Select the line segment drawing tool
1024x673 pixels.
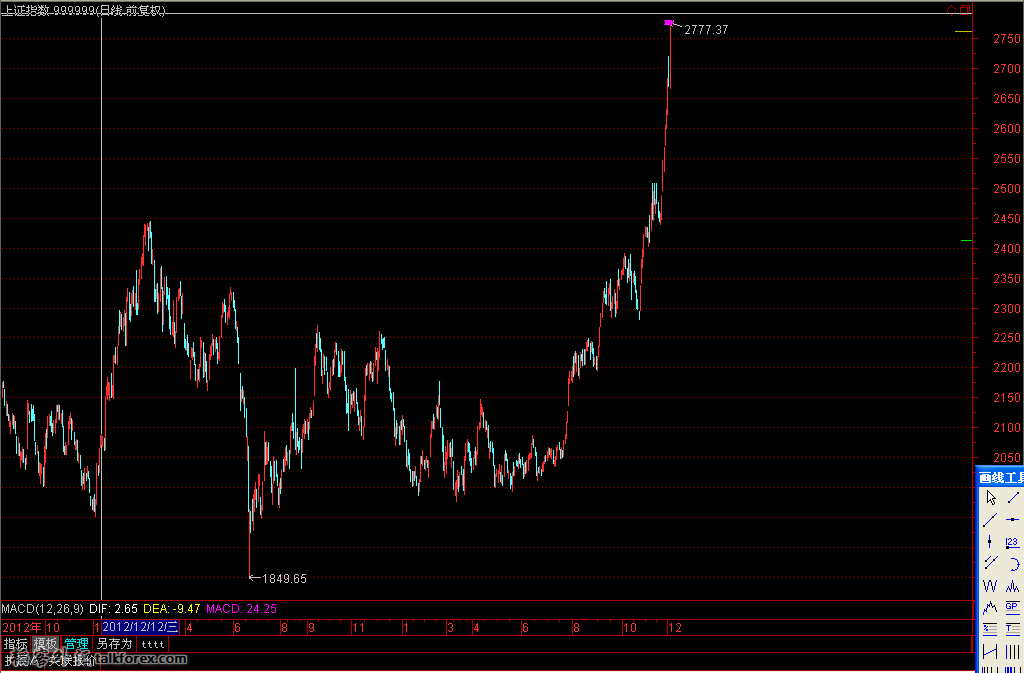[1013, 498]
